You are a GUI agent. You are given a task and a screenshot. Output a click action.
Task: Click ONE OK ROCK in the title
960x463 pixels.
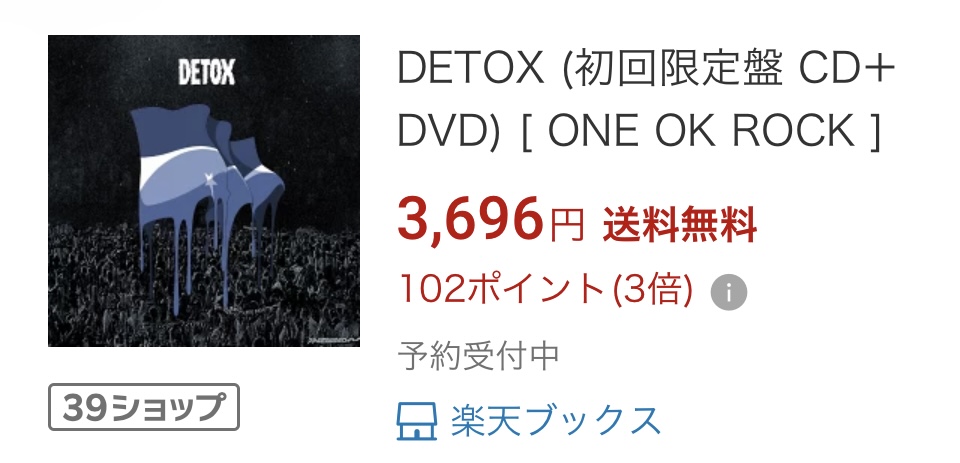pyautogui.click(x=700, y=130)
